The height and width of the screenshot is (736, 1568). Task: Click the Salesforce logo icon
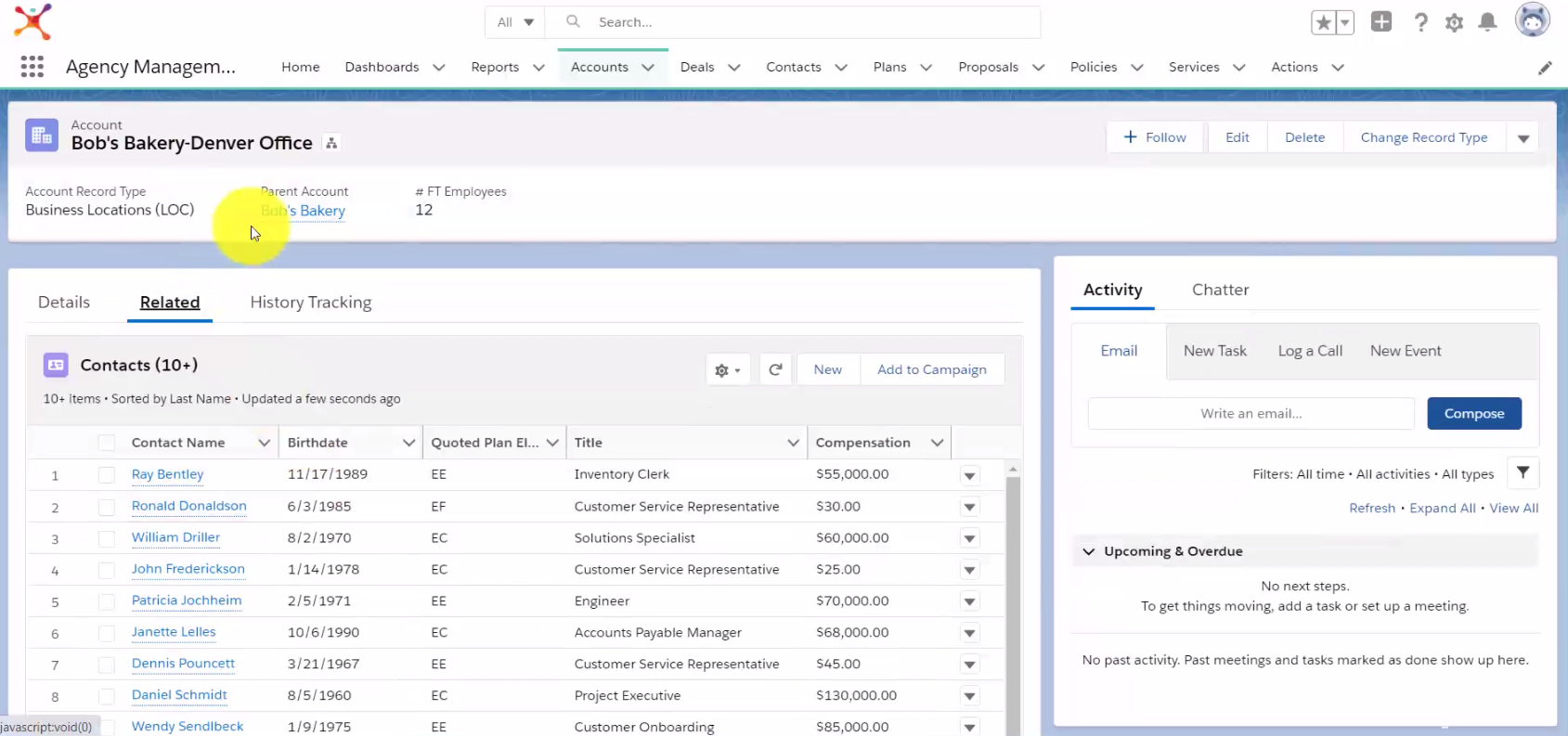point(32,21)
